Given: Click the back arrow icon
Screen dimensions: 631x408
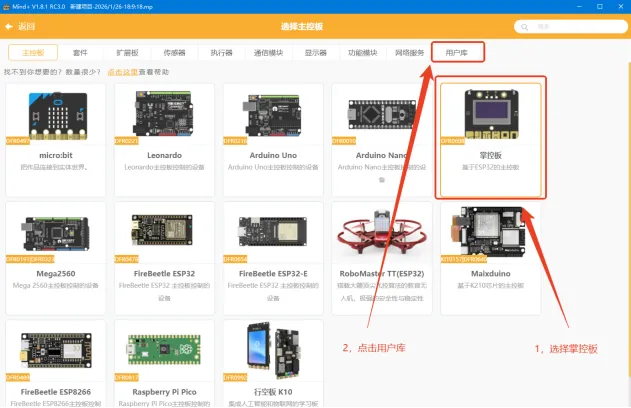Looking at the screenshot, I should tap(9, 27).
